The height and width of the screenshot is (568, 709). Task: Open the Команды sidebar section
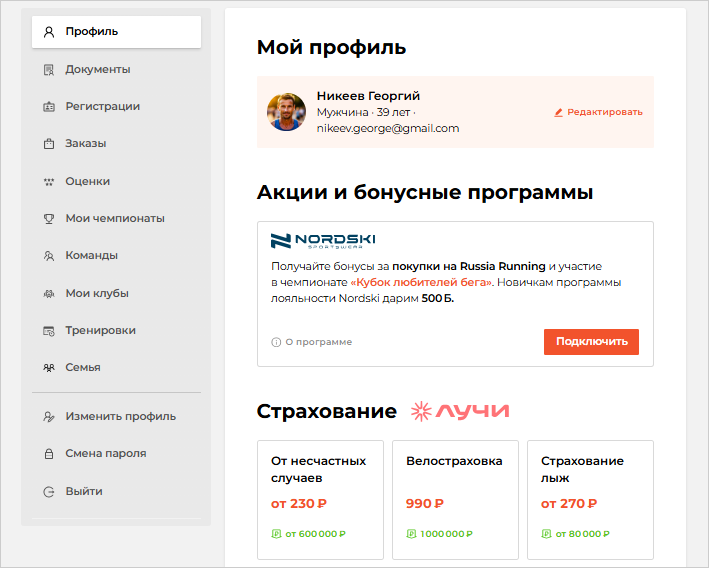click(91, 256)
